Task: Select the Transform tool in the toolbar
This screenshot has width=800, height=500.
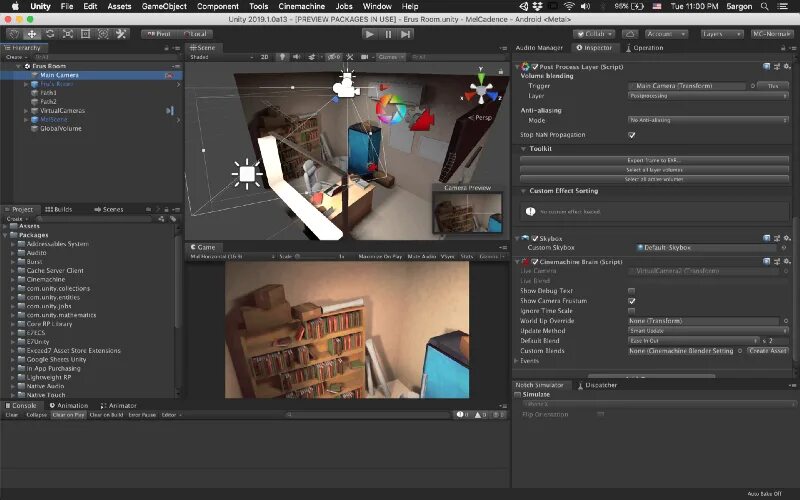Action: (103, 34)
